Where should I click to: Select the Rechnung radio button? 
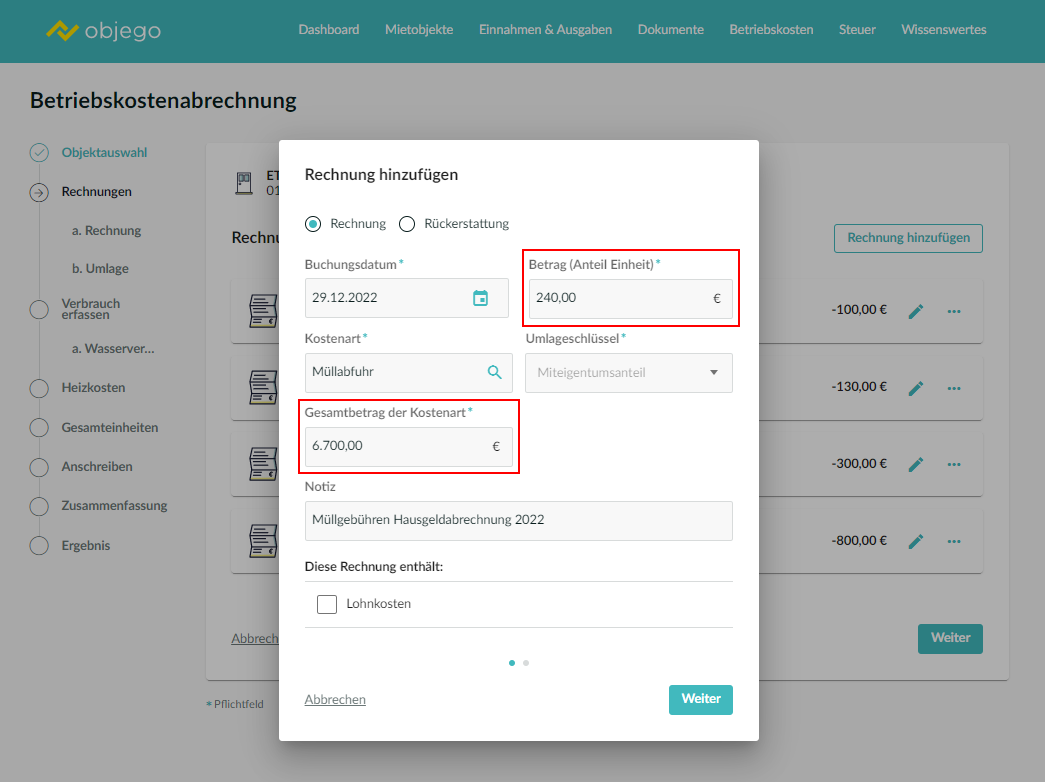click(313, 224)
